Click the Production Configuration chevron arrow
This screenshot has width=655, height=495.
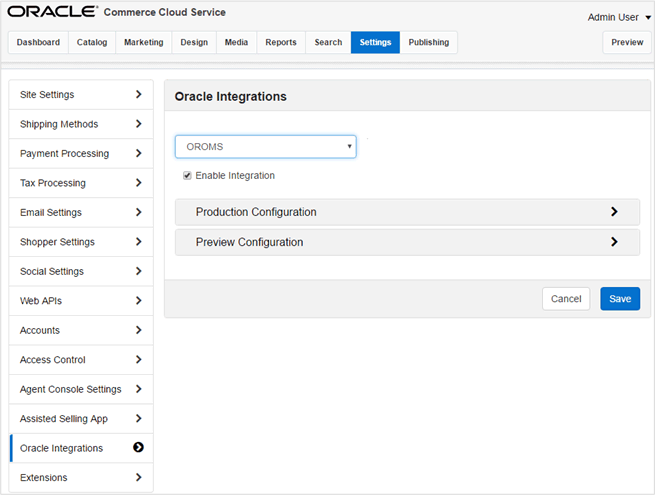(x=614, y=212)
